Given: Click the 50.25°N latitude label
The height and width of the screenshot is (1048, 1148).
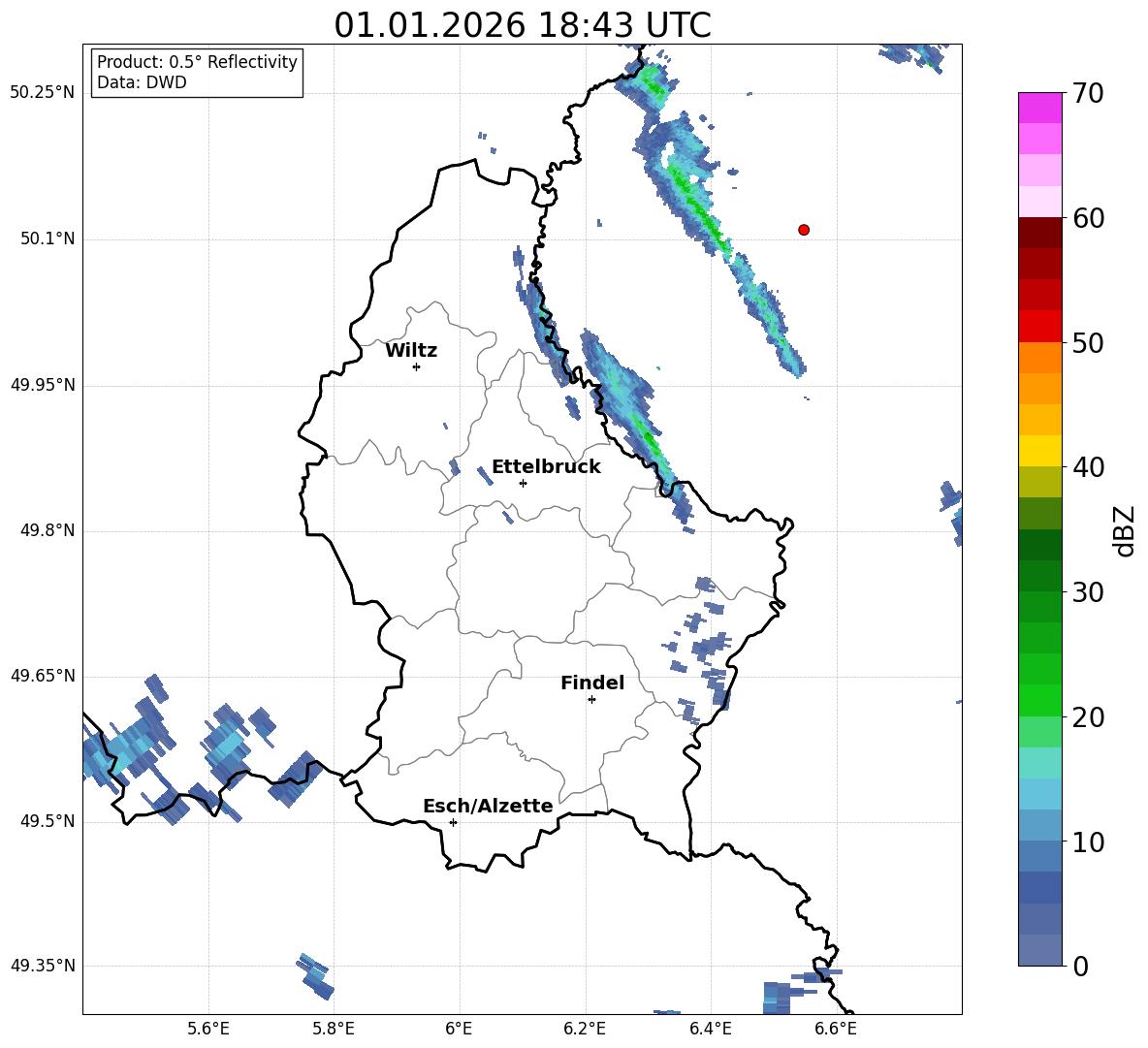Looking at the screenshot, I should [x=43, y=93].
